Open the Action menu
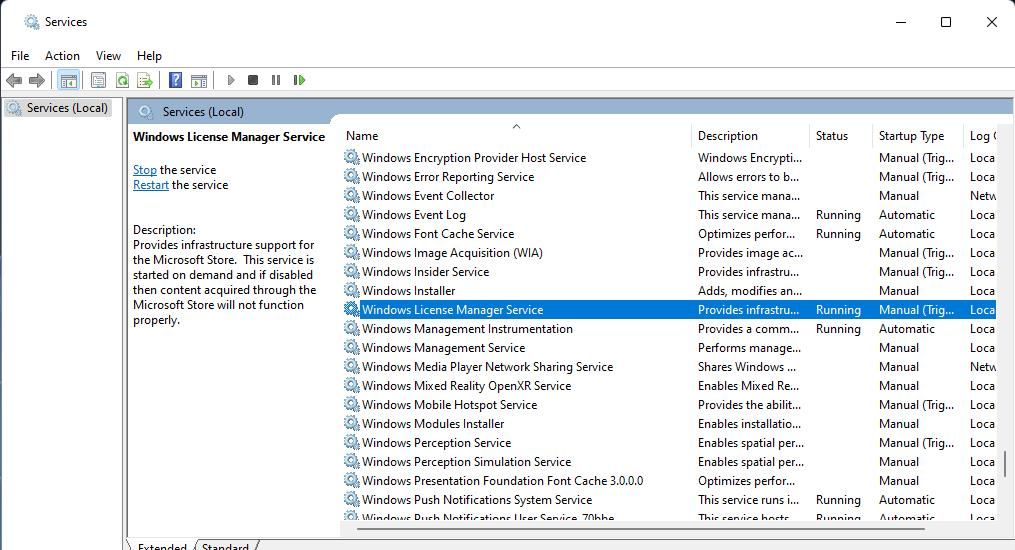 62,56
